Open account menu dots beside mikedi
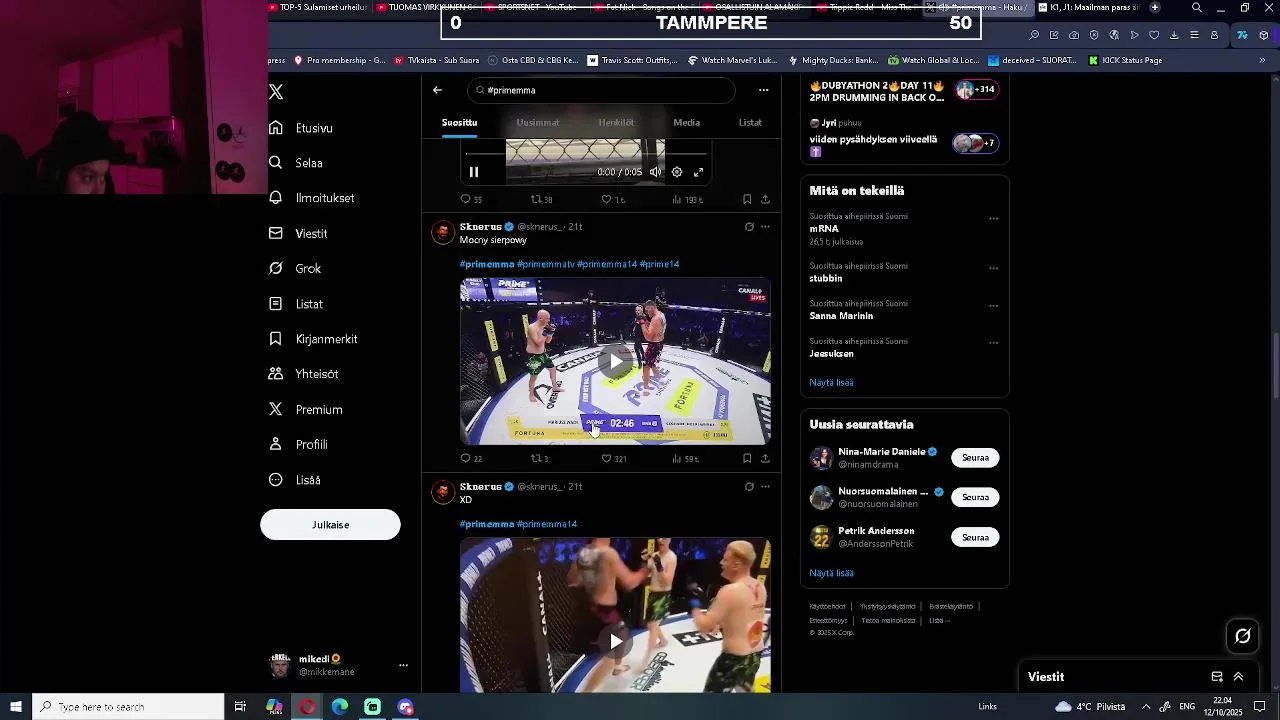1280x720 pixels. point(403,665)
